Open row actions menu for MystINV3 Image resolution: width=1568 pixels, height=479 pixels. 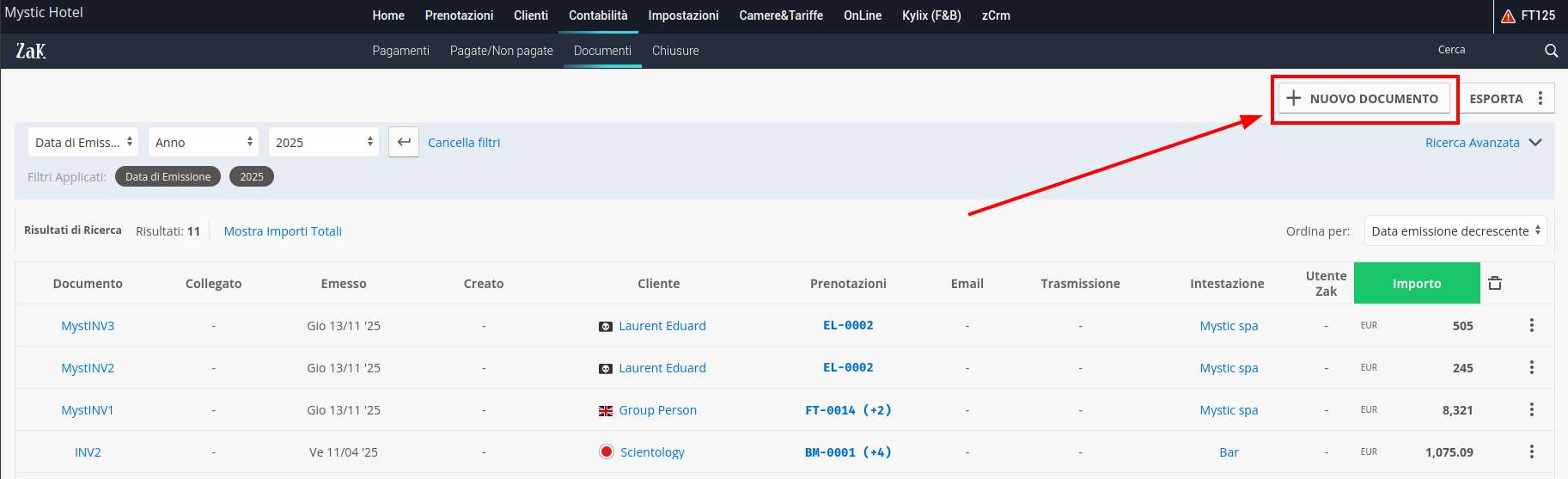(1531, 326)
